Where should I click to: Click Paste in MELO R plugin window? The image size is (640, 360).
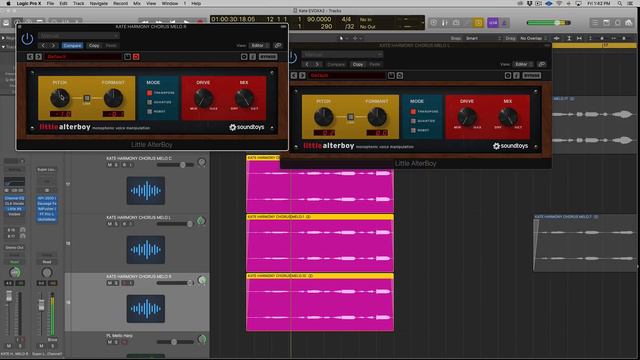[x=111, y=45]
